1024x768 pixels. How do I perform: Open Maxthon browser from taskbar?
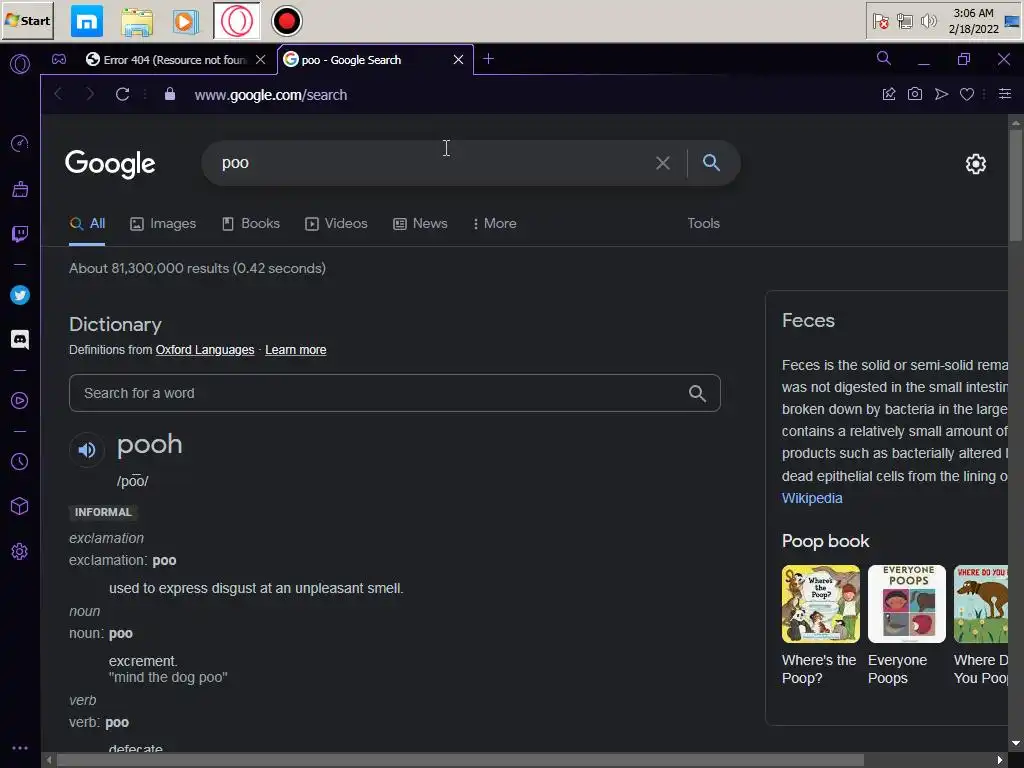87,21
